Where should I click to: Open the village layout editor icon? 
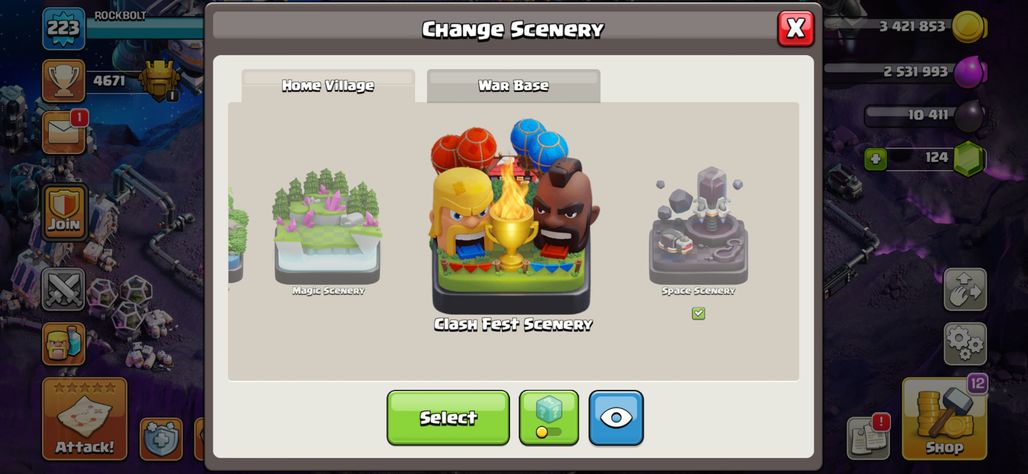pyautogui.click(x=965, y=289)
